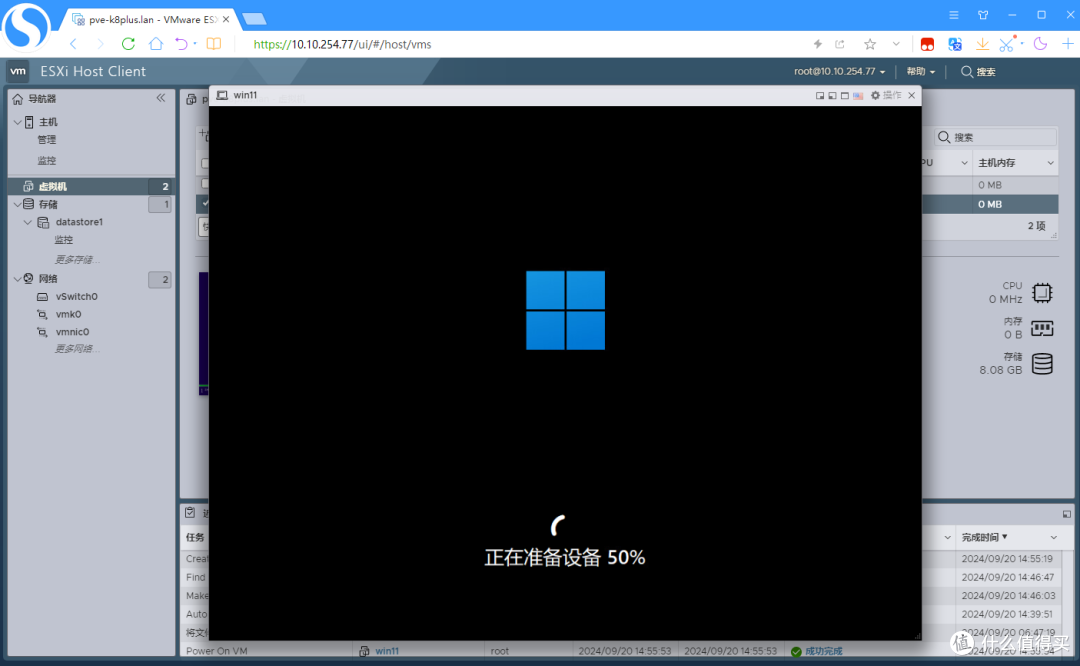Click the first console window-size icon in win11

point(820,96)
